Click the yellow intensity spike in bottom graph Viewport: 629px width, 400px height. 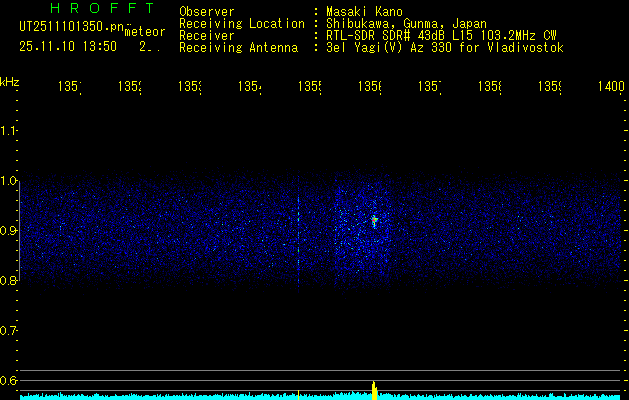coord(374,390)
